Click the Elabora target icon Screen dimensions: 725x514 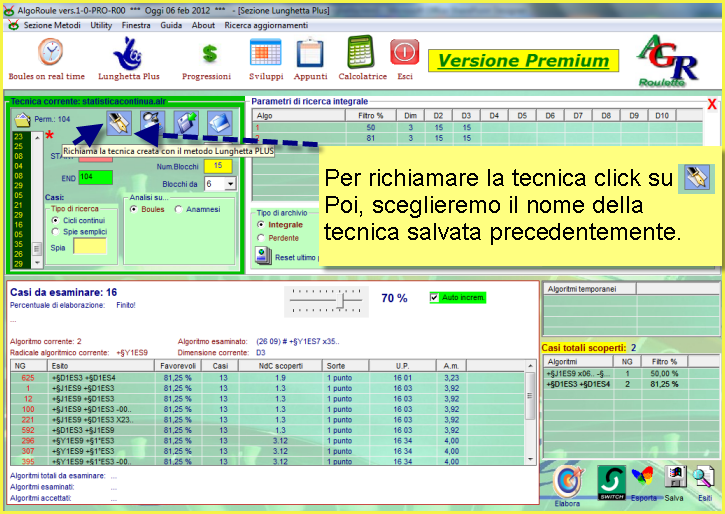point(567,481)
